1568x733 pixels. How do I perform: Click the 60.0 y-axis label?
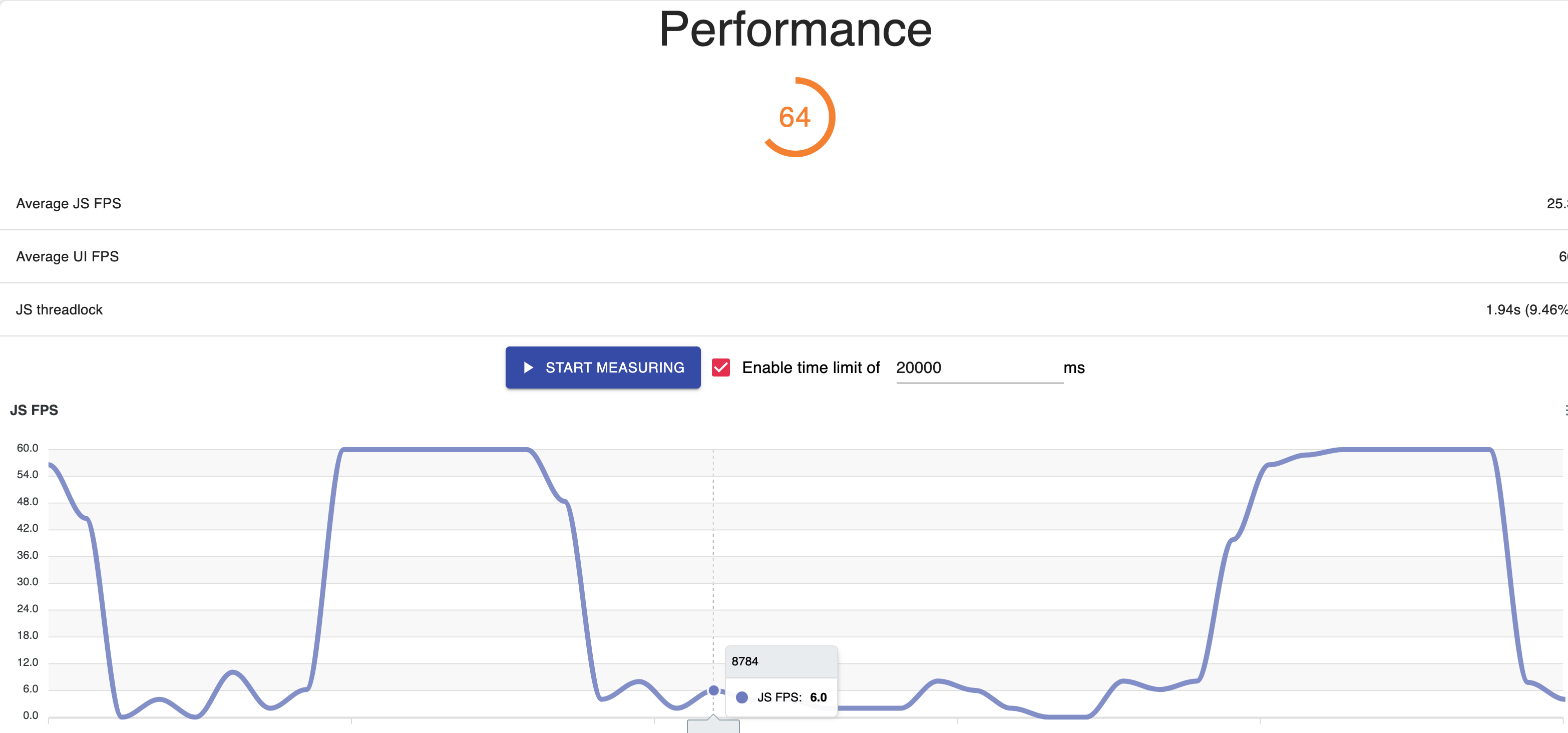(x=28, y=448)
